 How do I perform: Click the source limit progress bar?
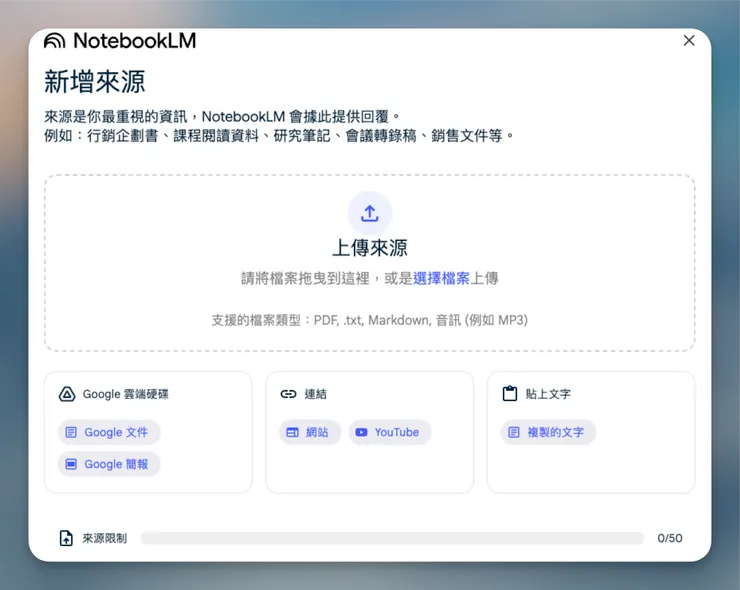pos(392,538)
